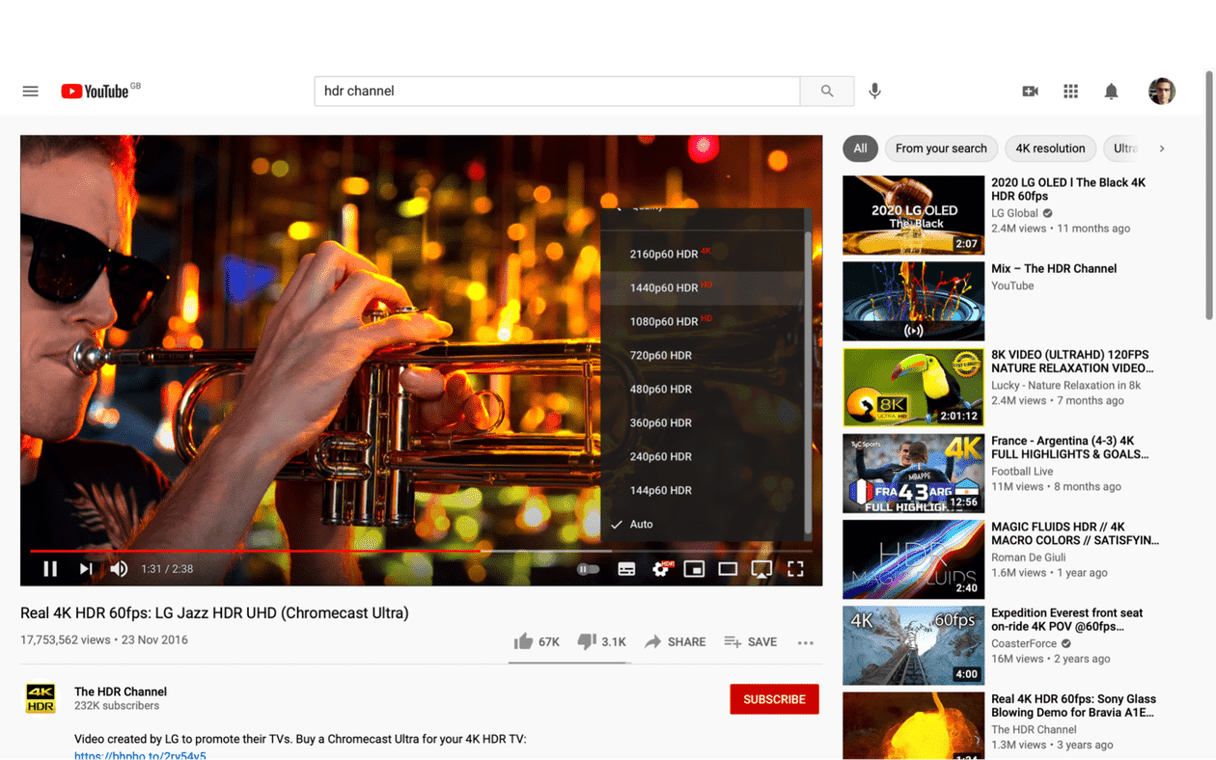This screenshot has height=760, width=1216.
Task: Subscribe to The HDR Channel
Action: tap(774, 699)
